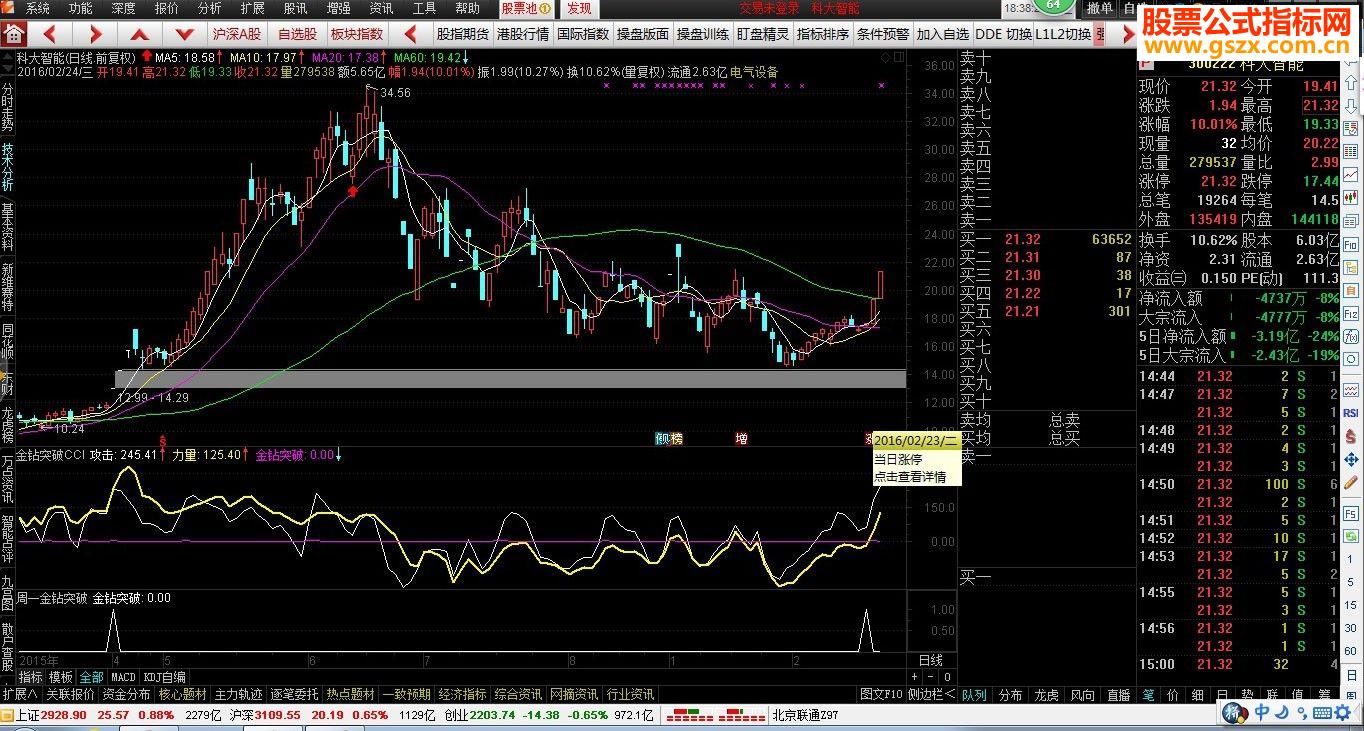The width and height of the screenshot is (1364, 731).
Task: Click the 撤单 cancel-order button
Action: pyautogui.click(x=1100, y=8)
